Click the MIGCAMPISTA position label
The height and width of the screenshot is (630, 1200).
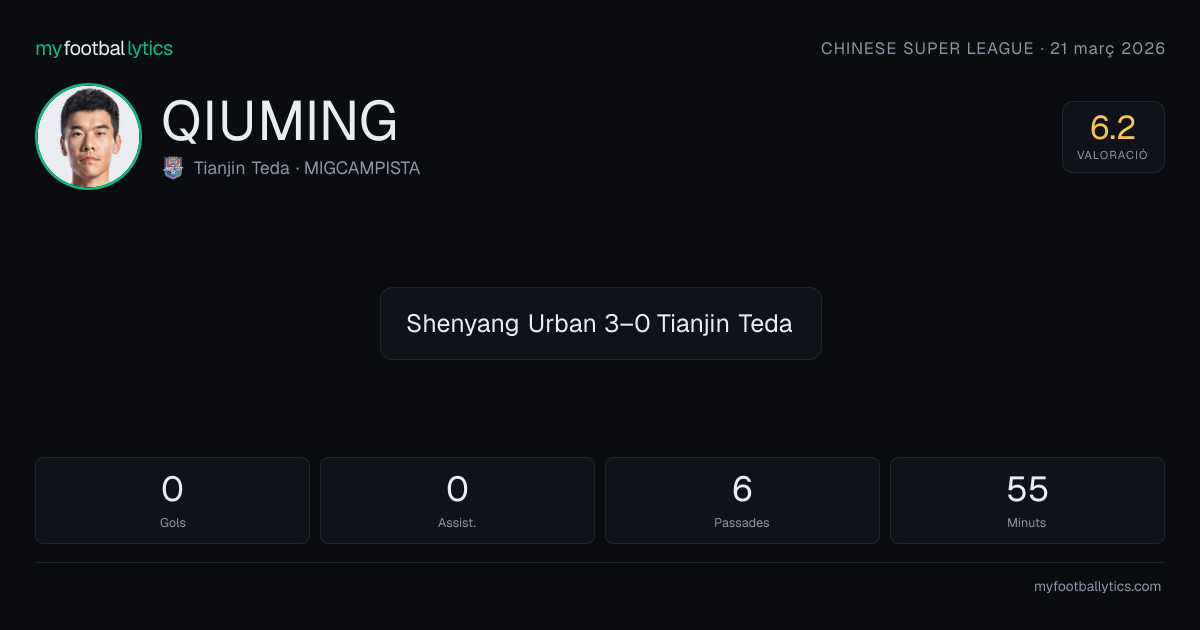pyautogui.click(x=362, y=168)
